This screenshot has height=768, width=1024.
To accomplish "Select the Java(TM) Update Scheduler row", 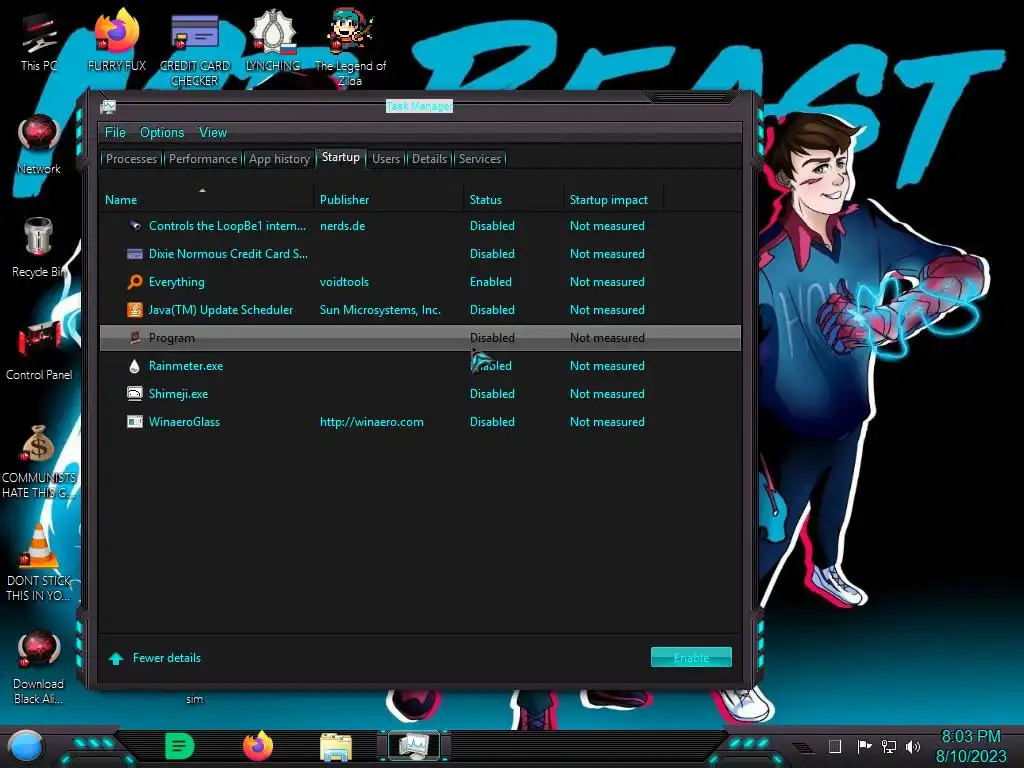I will (x=420, y=310).
